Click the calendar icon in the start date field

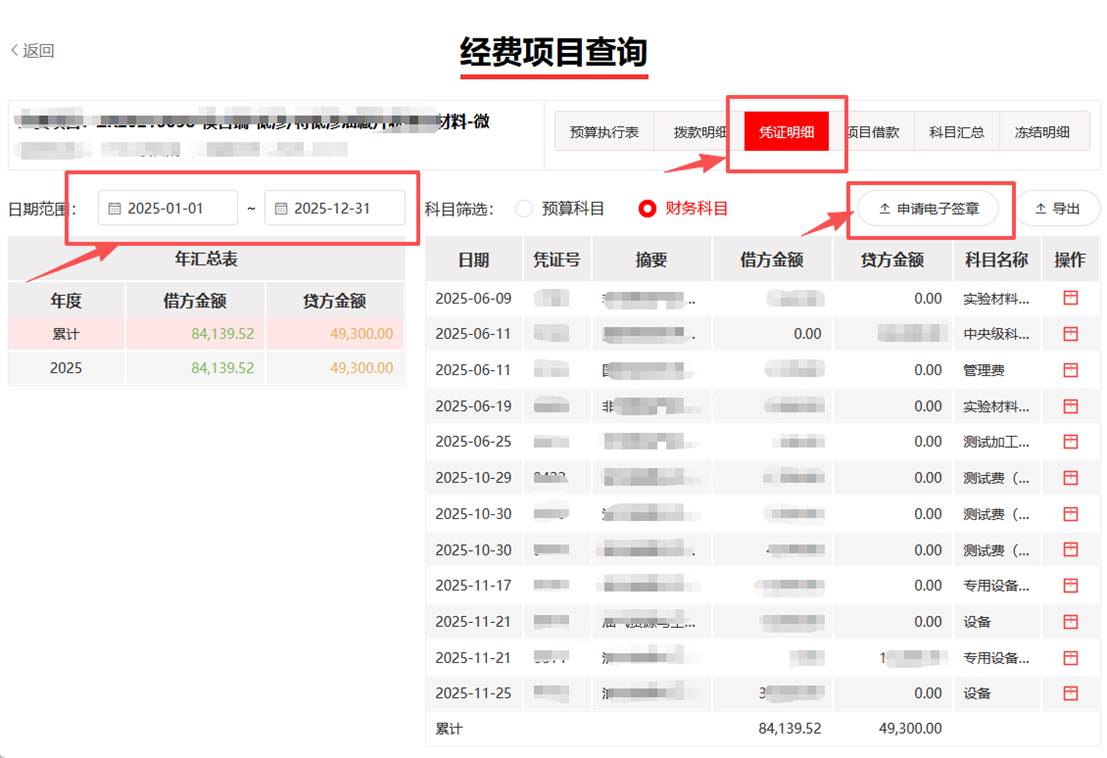pos(114,209)
